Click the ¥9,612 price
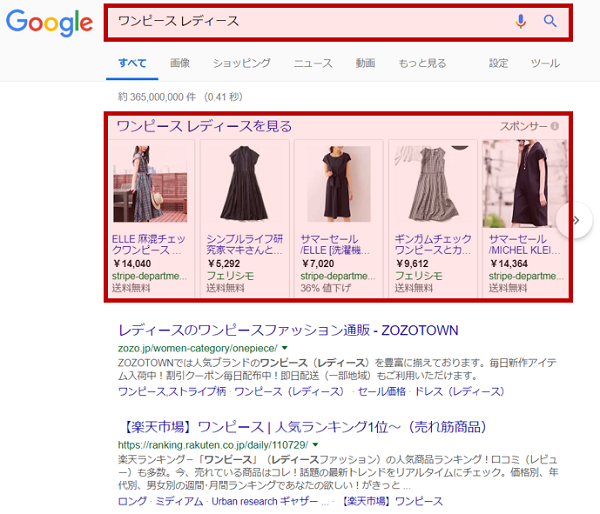600x514 pixels. [x=412, y=264]
